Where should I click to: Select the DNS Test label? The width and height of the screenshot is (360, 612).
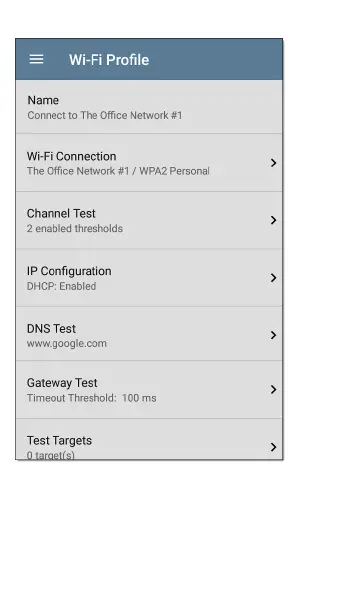click(x=51, y=329)
